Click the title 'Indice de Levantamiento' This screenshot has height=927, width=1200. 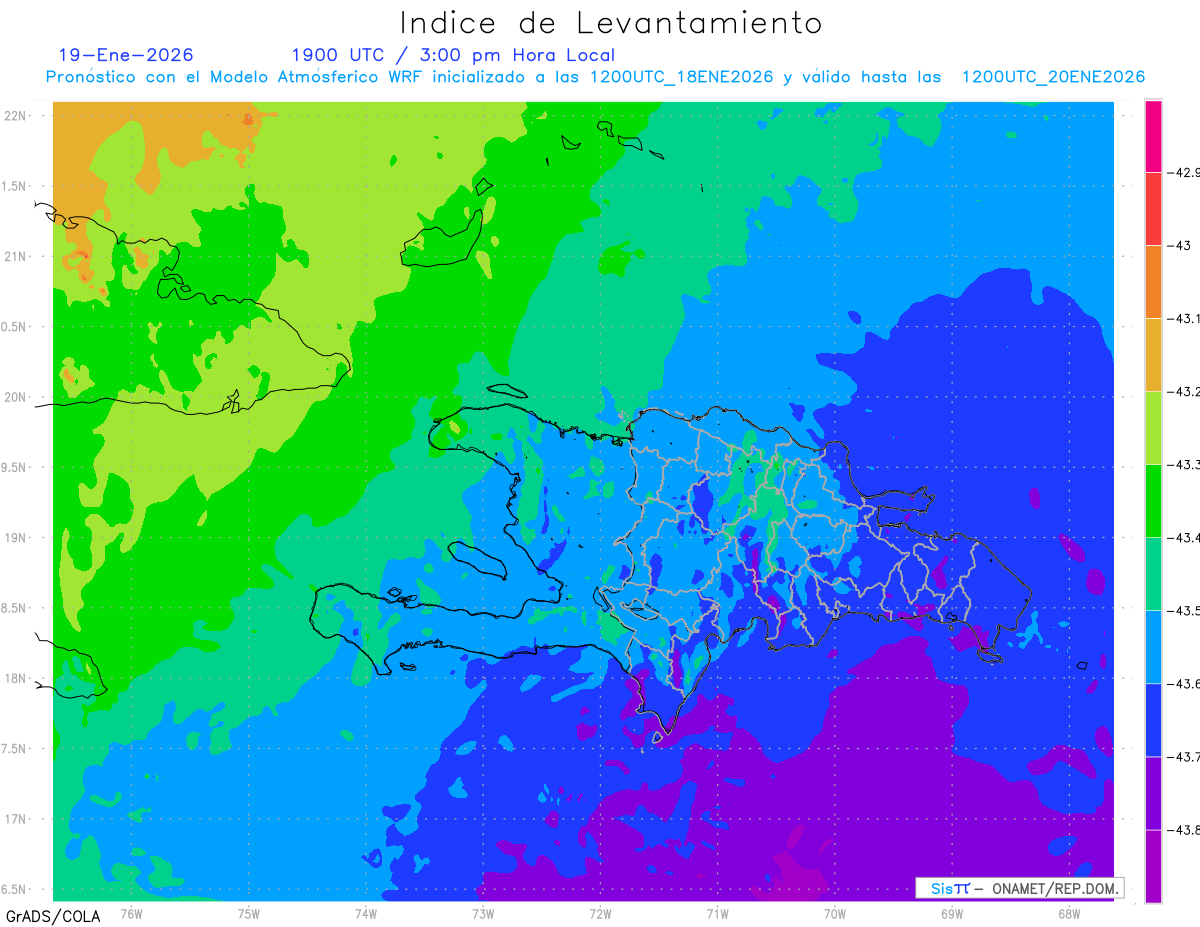(x=610, y=23)
